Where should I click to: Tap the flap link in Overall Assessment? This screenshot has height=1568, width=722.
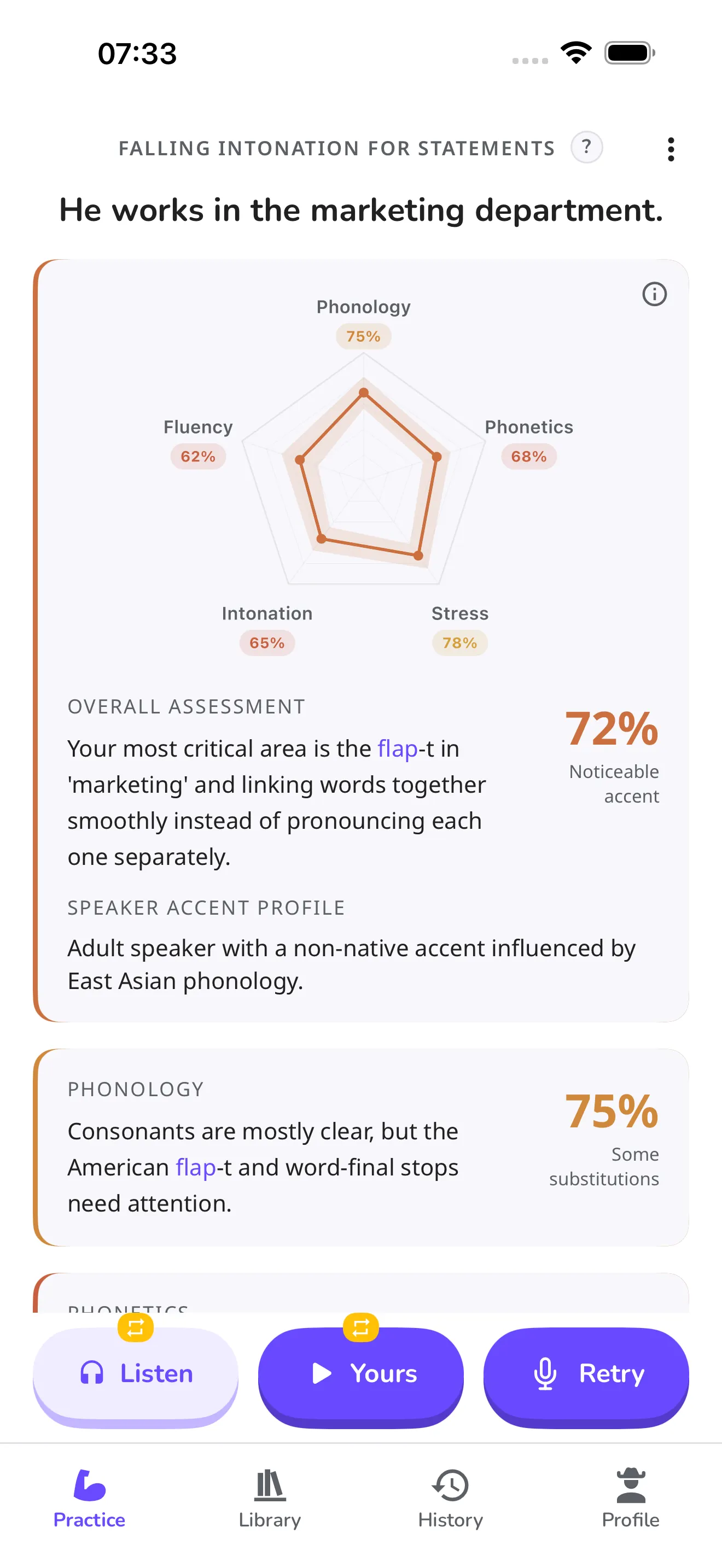pos(398,748)
